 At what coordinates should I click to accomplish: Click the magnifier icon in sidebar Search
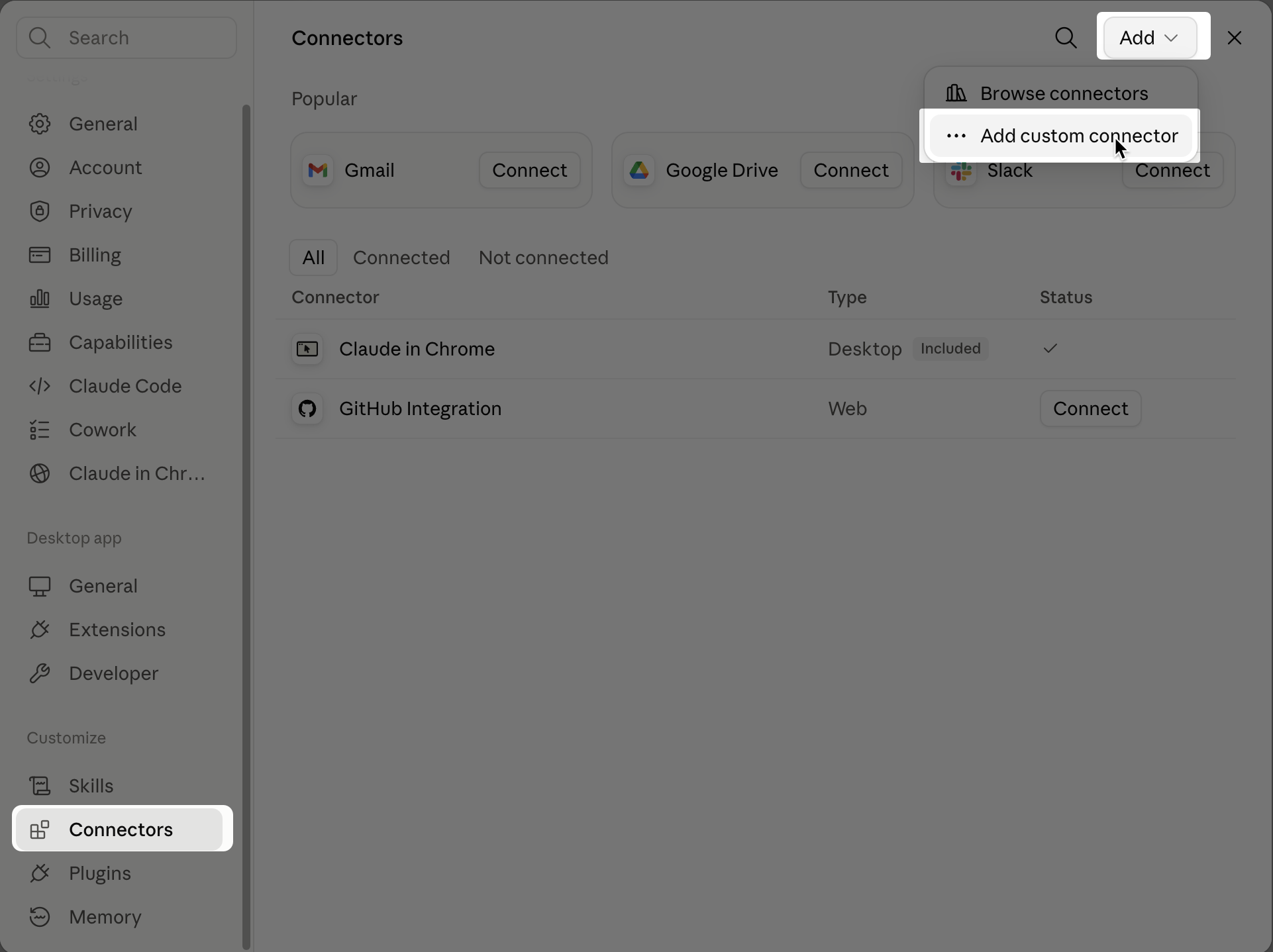pyautogui.click(x=40, y=38)
